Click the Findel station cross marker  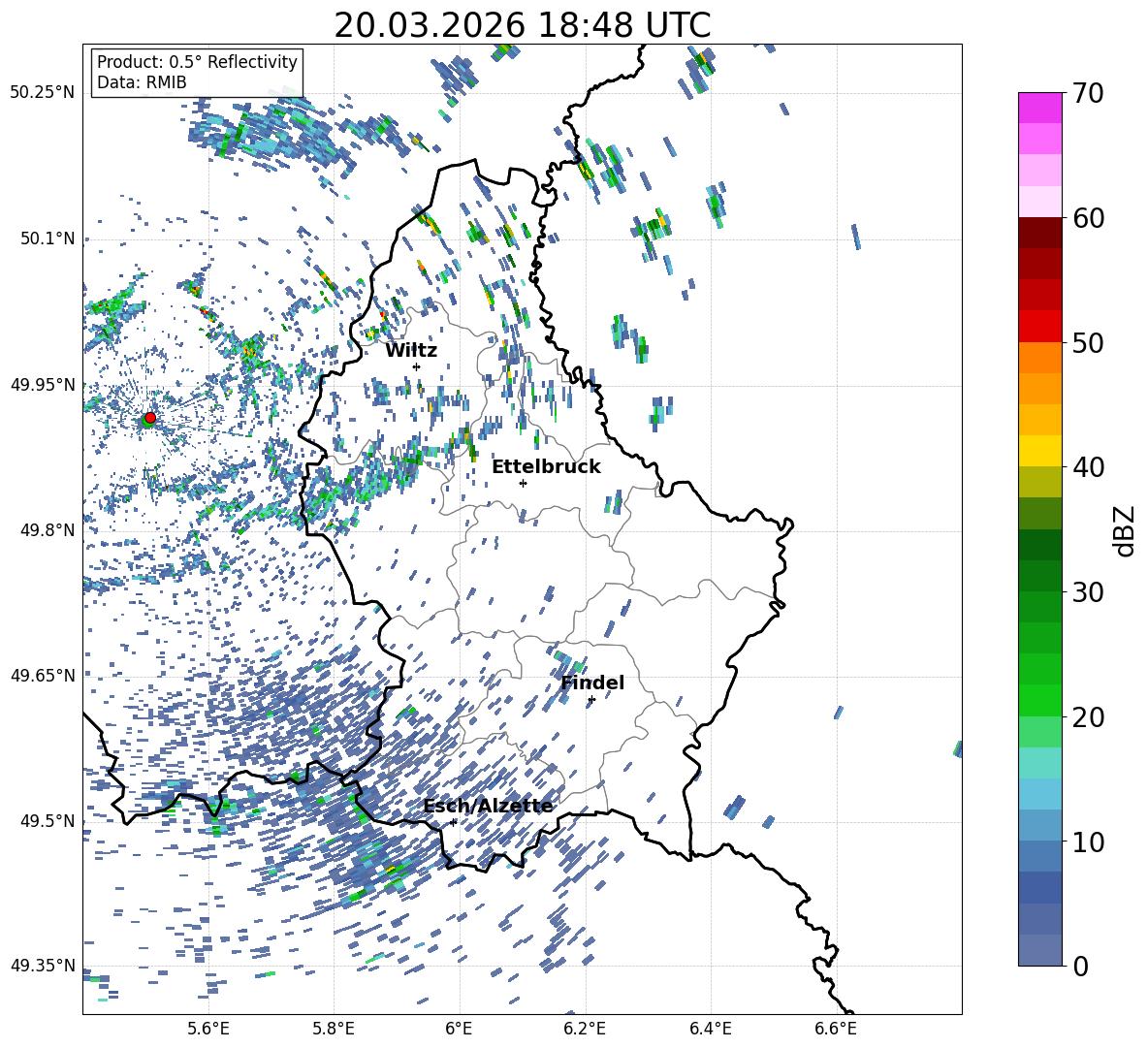click(x=591, y=699)
